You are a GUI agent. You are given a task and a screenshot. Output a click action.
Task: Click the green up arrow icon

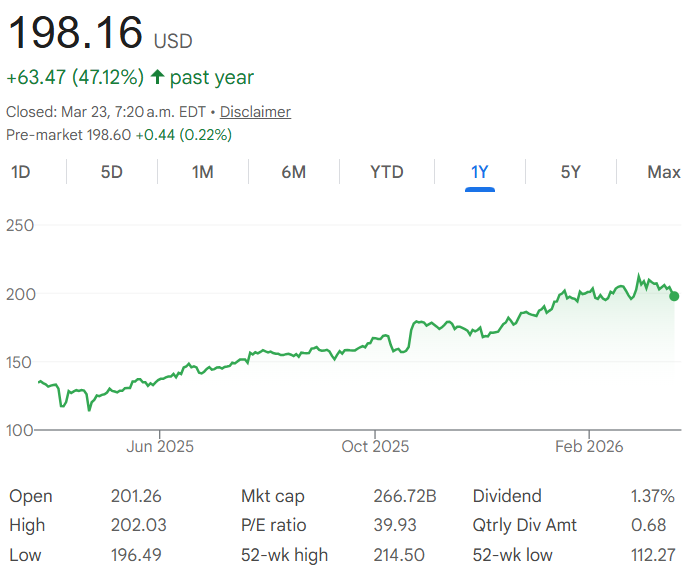click(x=157, y=77)
